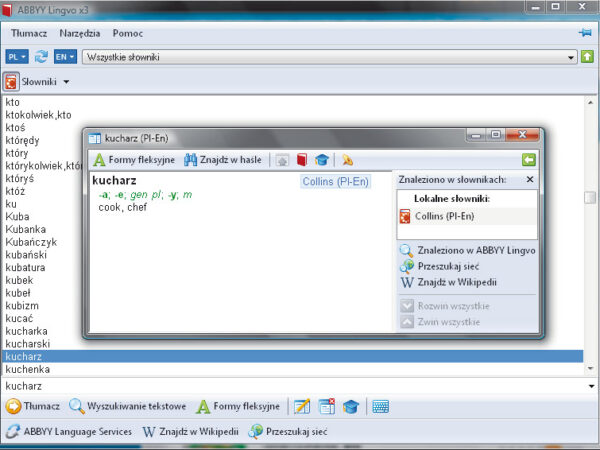This screenshot has width=600, height=450.
Task: Open virtual keyboard icon in bottom toolbar
Action: tap(380, 406)
